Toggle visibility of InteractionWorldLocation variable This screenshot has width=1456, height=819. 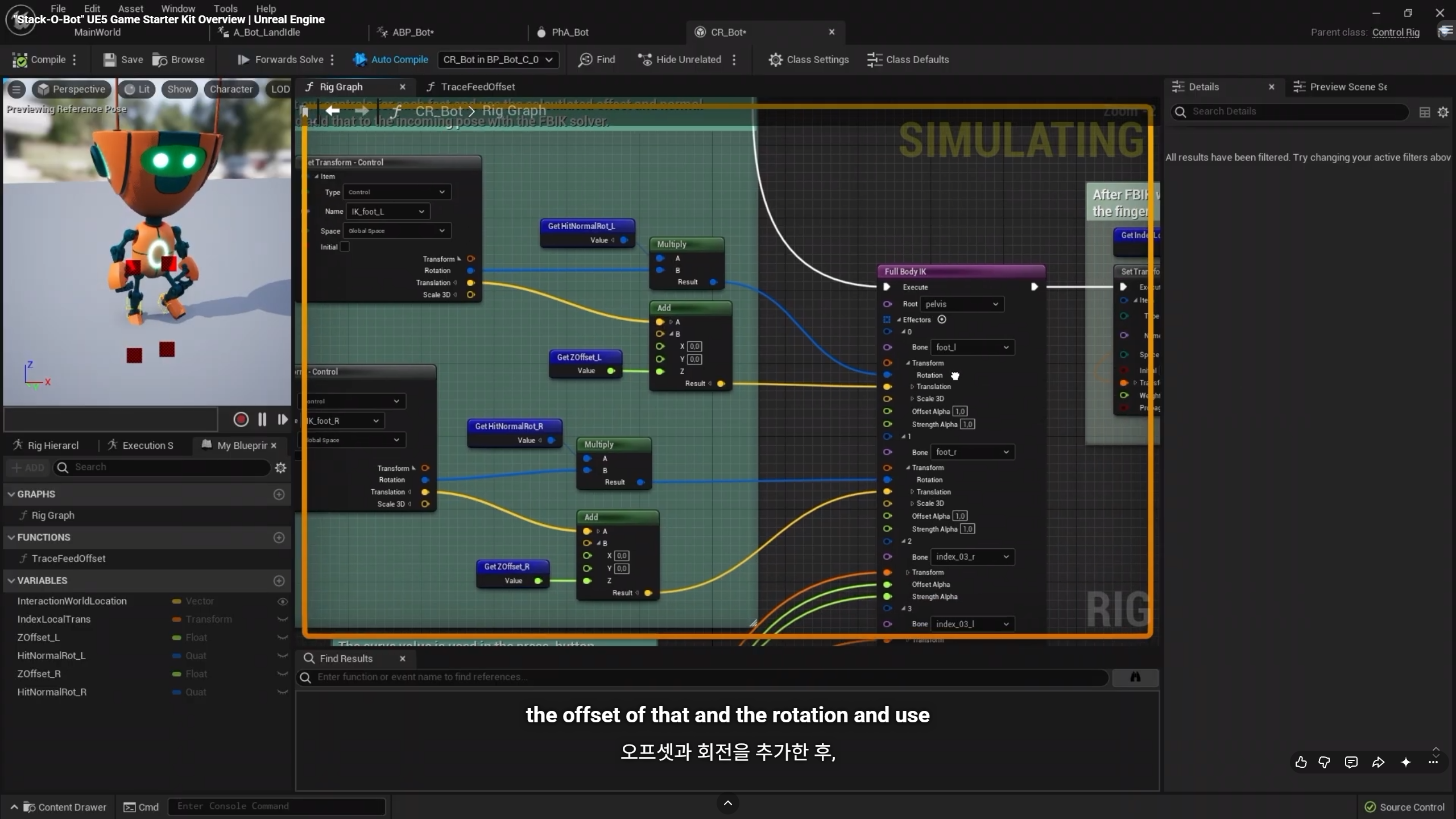tap(282, 601)
